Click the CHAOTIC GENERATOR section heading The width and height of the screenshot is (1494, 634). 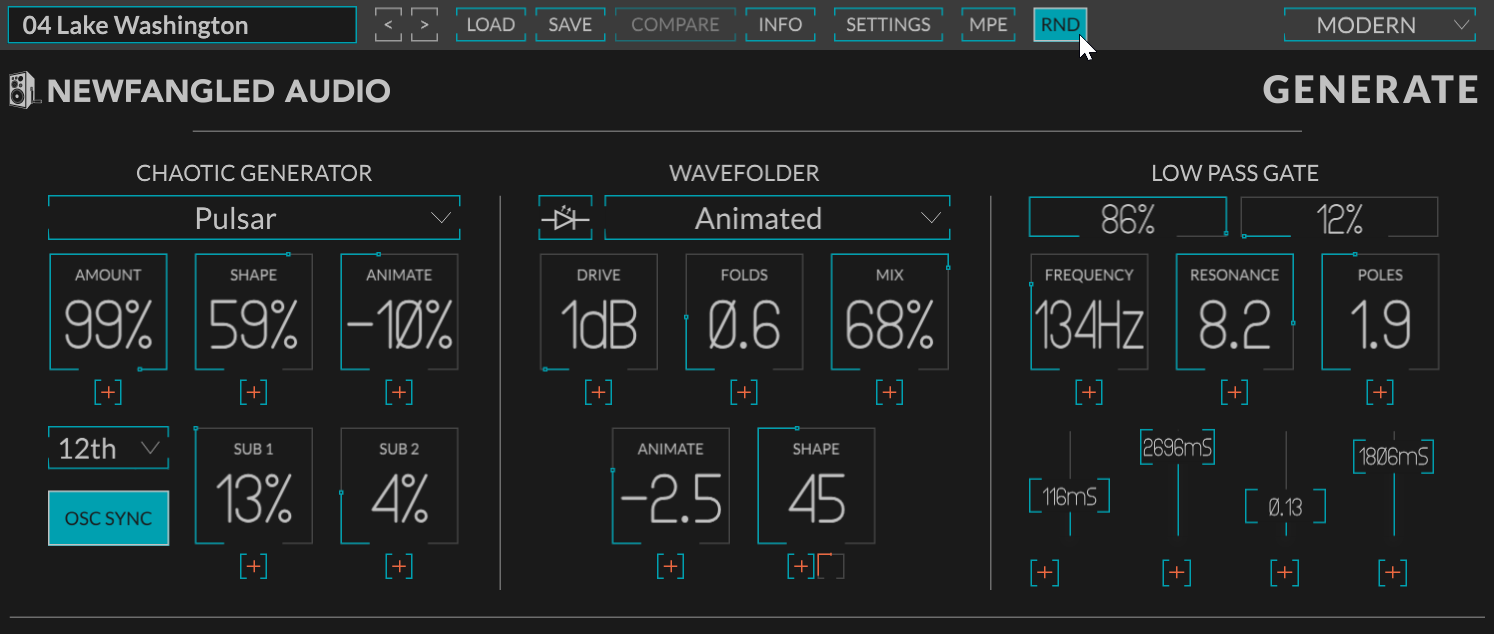pyautogui.click(x=254, y=173)
